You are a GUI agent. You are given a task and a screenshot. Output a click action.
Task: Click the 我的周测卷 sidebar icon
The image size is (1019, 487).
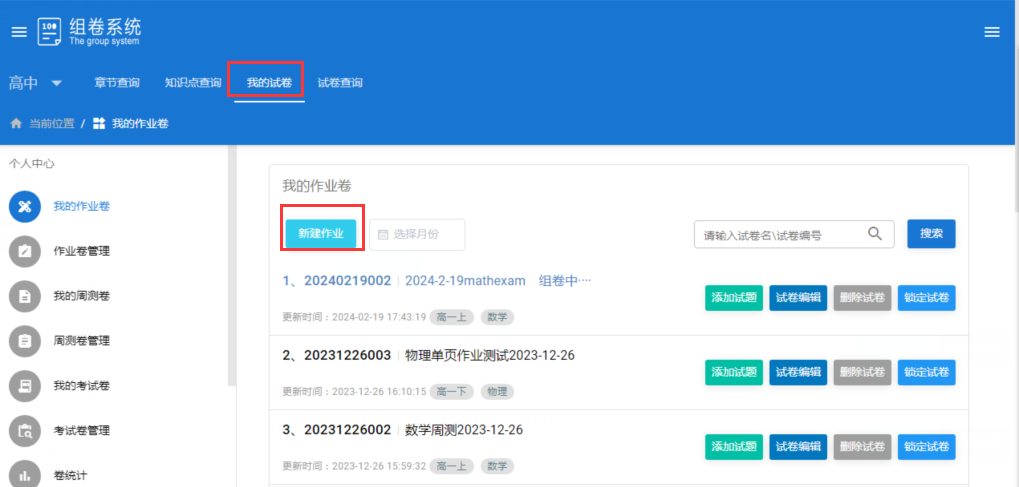[25, 296]
